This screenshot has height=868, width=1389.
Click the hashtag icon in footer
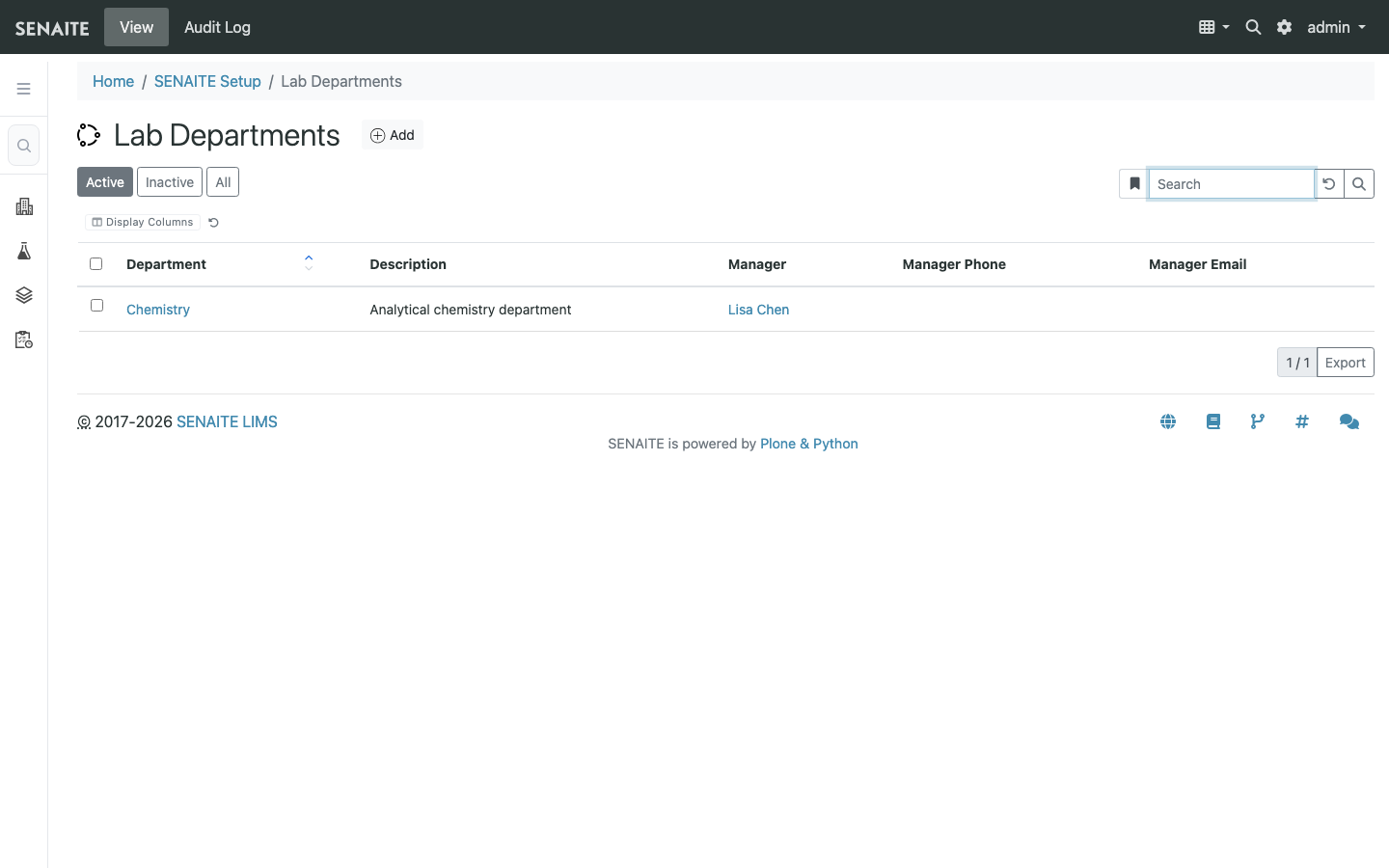tap(1302, 421)
